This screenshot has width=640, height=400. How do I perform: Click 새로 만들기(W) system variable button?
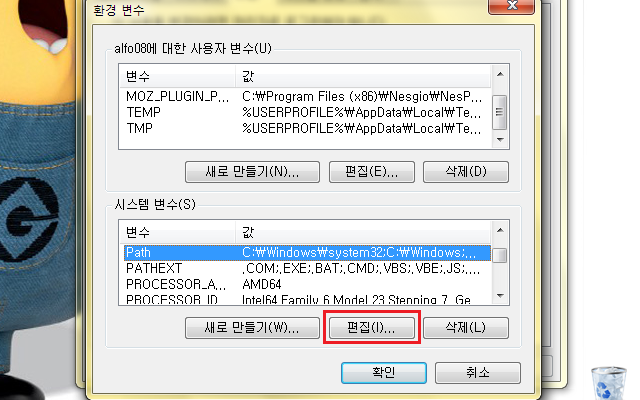[x=252, y=328]
